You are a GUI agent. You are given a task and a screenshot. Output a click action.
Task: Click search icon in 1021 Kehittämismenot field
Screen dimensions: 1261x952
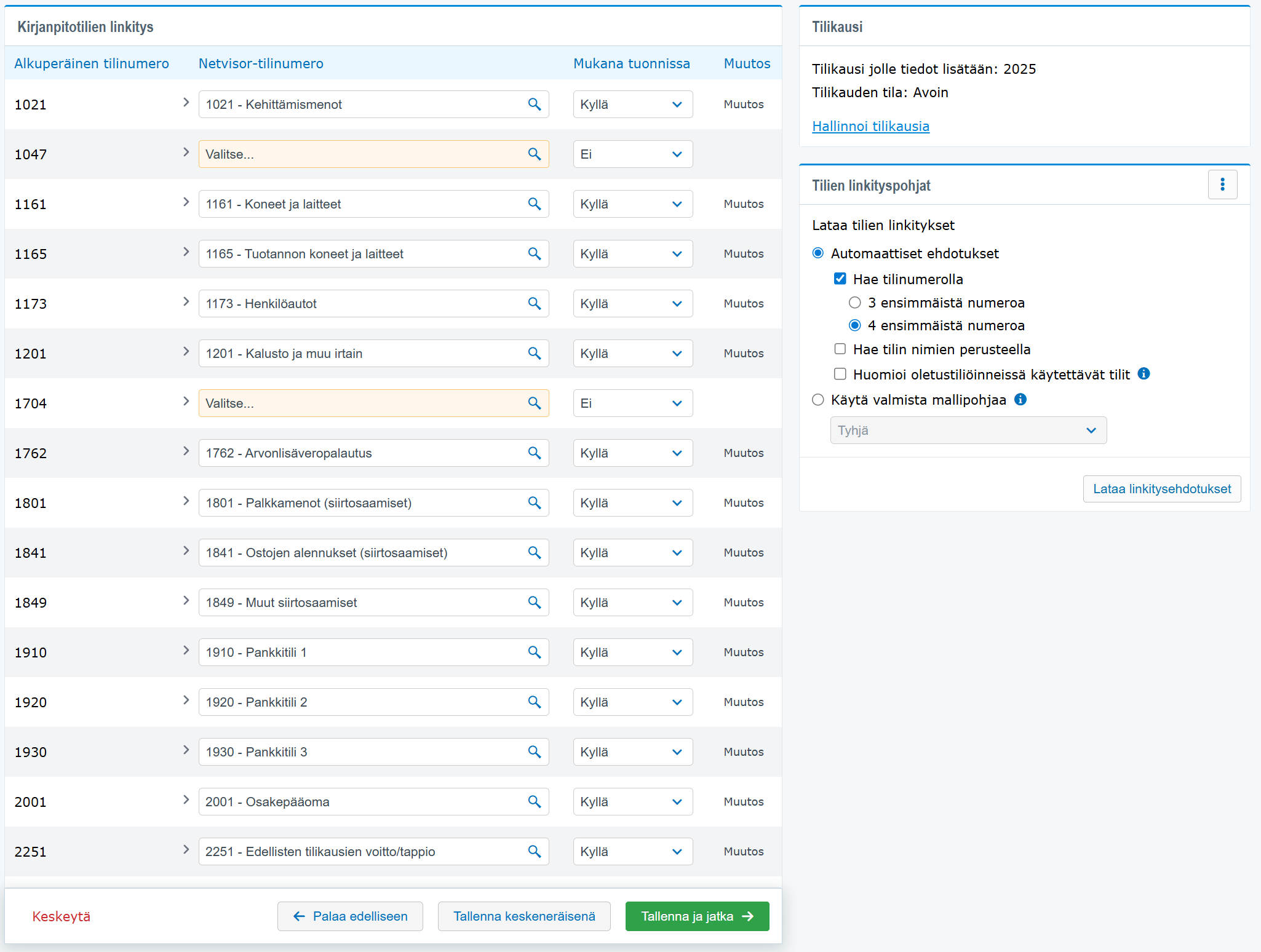click(x=534, y=105)
